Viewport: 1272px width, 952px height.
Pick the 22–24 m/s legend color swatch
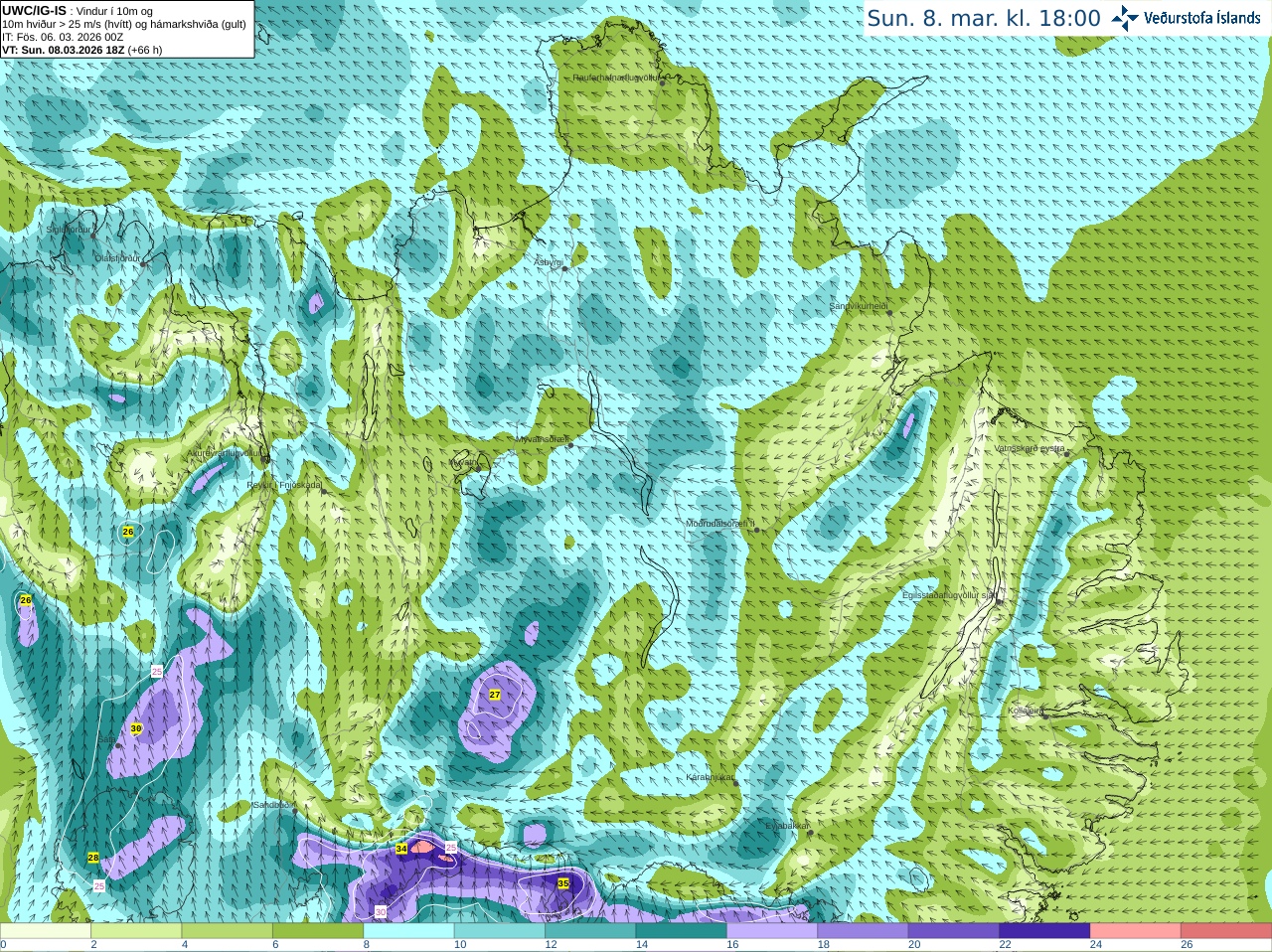(x=1045, y=931)
